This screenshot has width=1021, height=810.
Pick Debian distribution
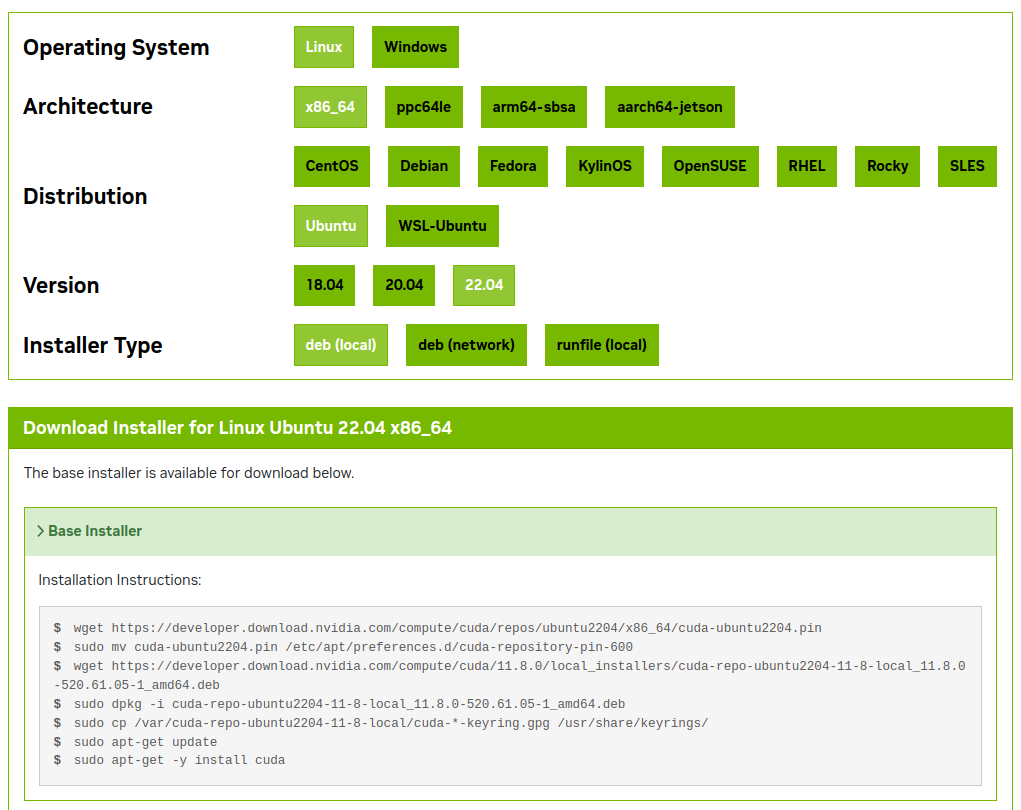point(423,166)
